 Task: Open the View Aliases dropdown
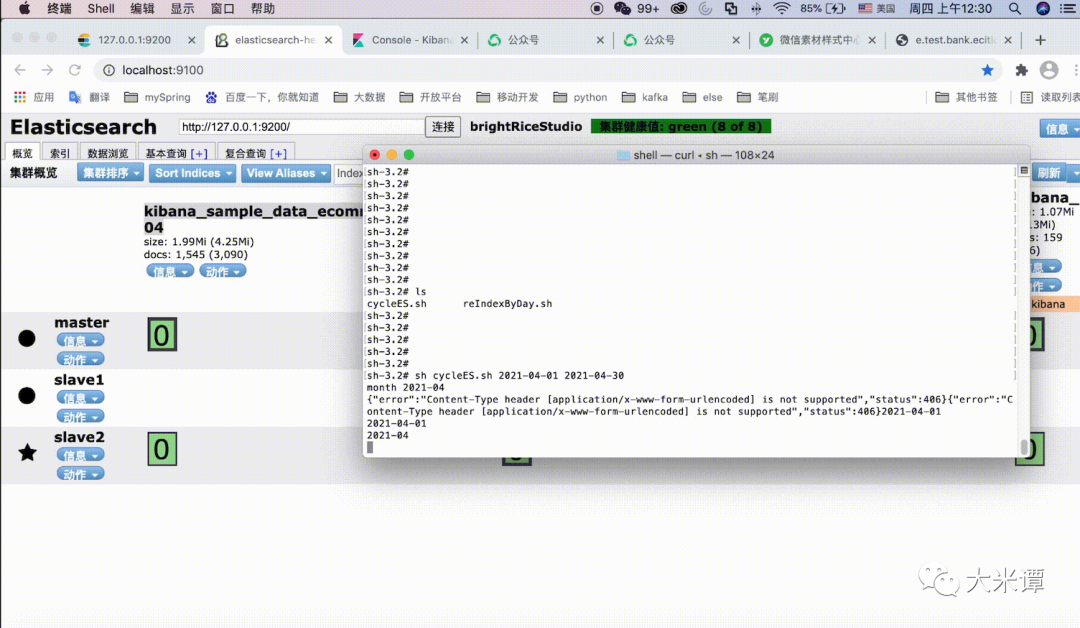[286, 173]
